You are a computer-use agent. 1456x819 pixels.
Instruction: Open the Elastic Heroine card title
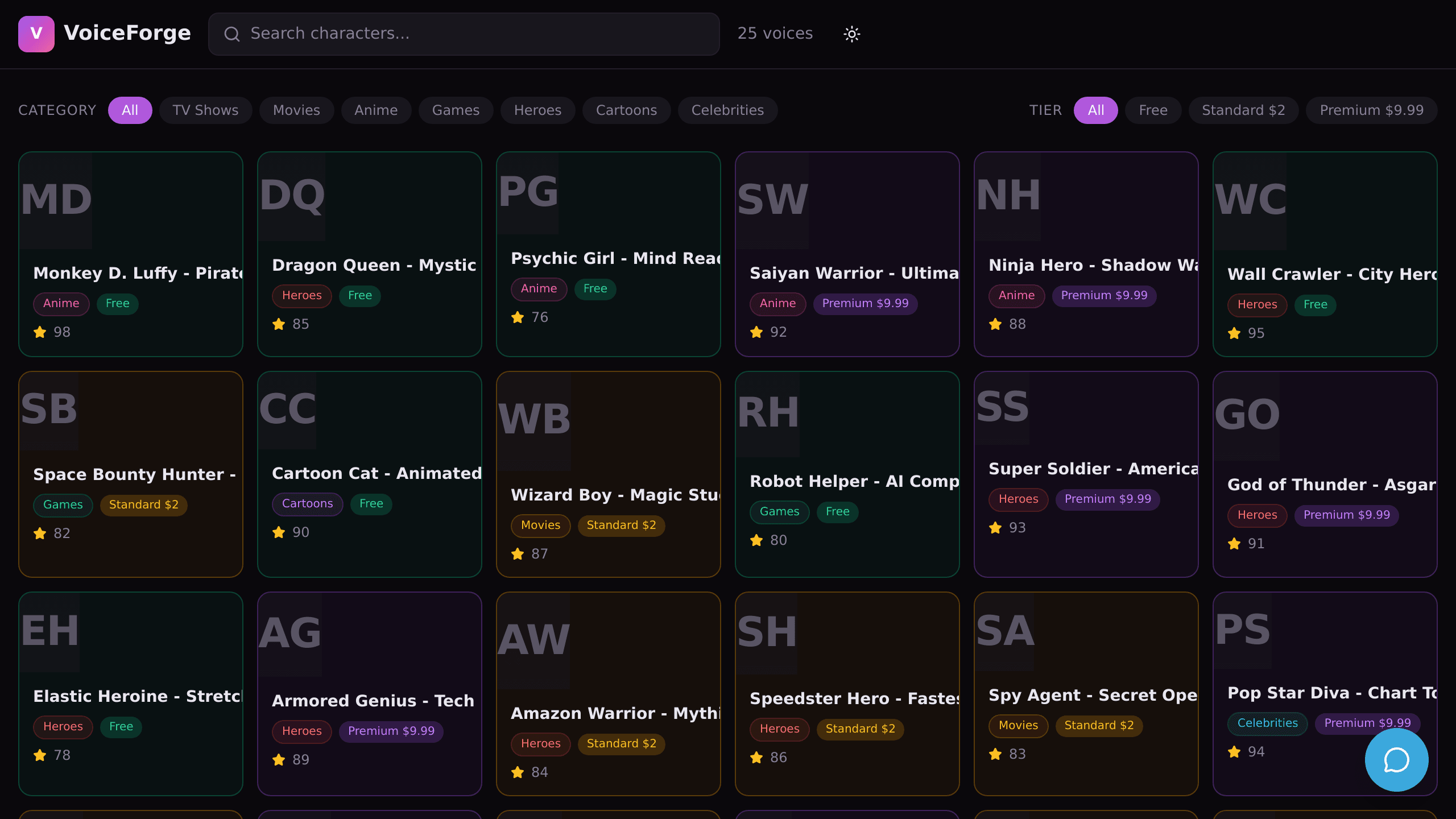pos(138,696)
